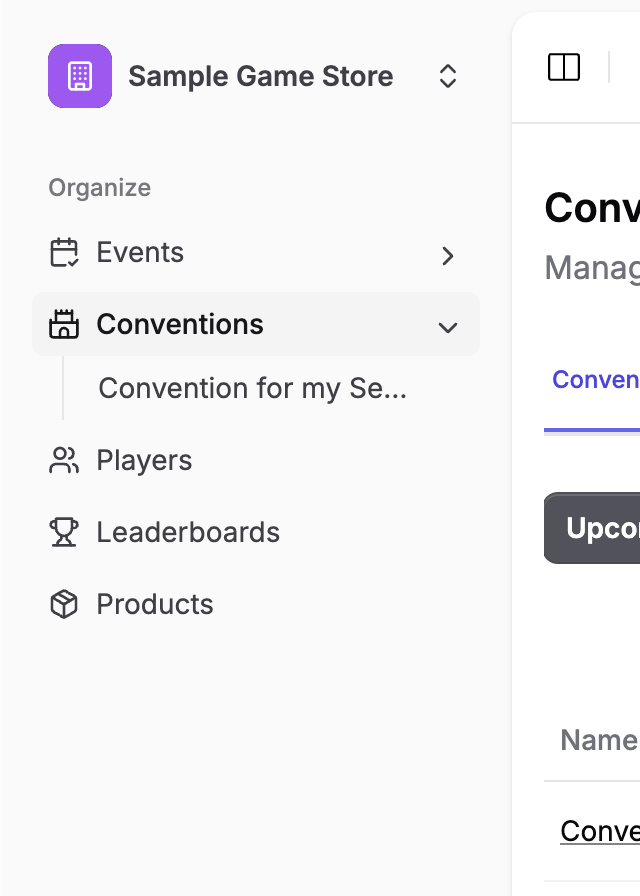Viewport: 640px width, 896px height.
Task: Toggle the sidebar panel icon
Action: [x=564, y=68]
